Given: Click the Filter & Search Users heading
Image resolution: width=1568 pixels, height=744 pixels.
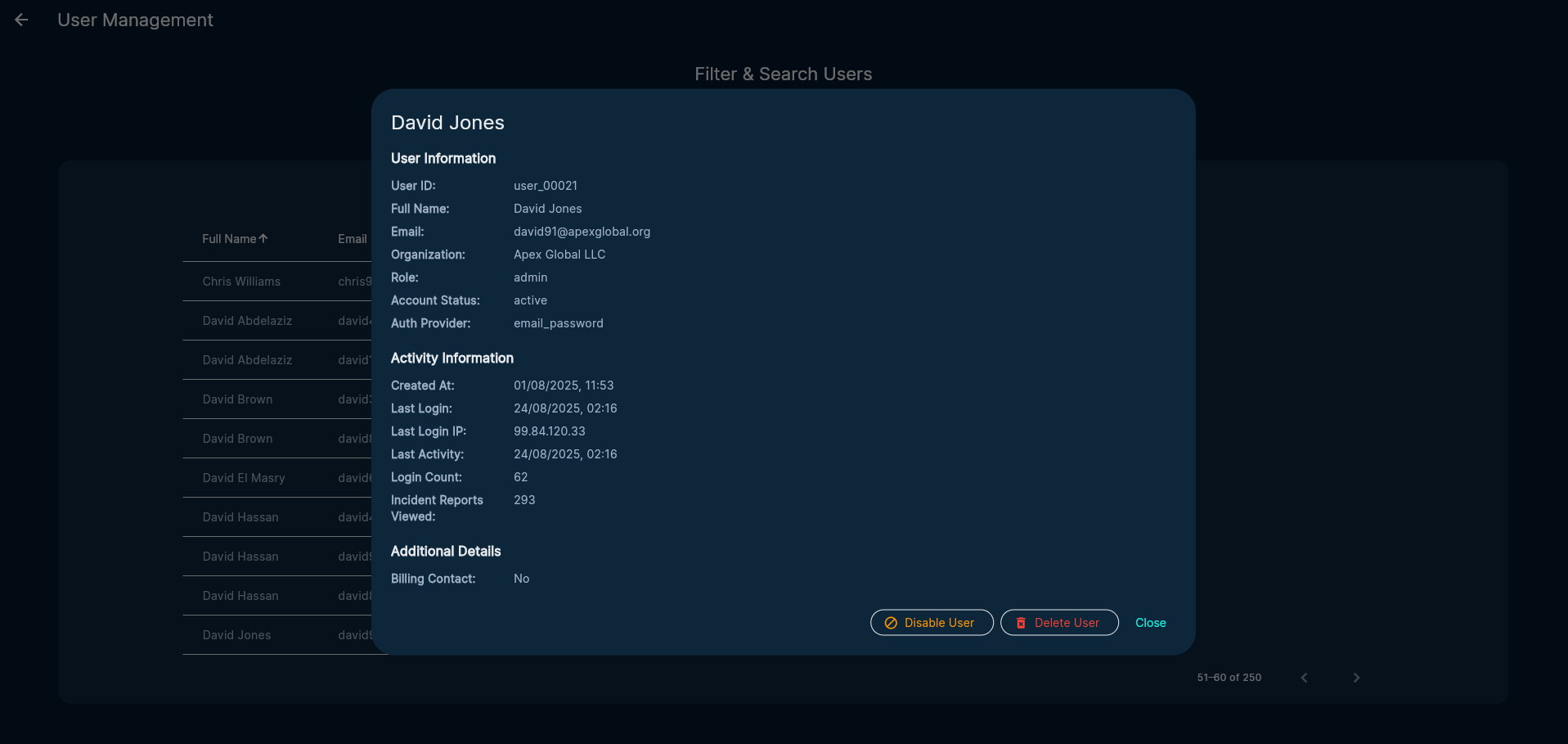Looking at the screenshot, I should pos(784,74).
